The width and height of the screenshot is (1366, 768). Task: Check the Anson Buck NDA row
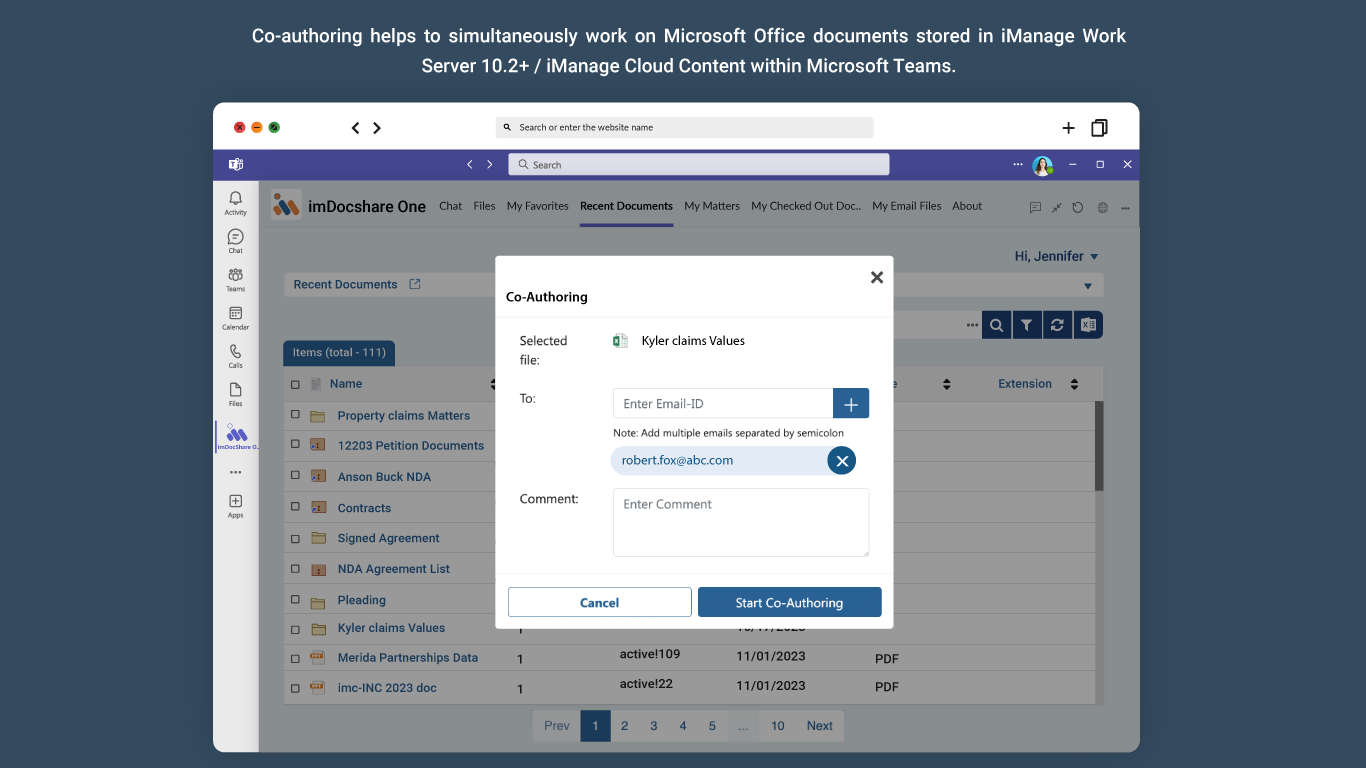pos(295,477)
